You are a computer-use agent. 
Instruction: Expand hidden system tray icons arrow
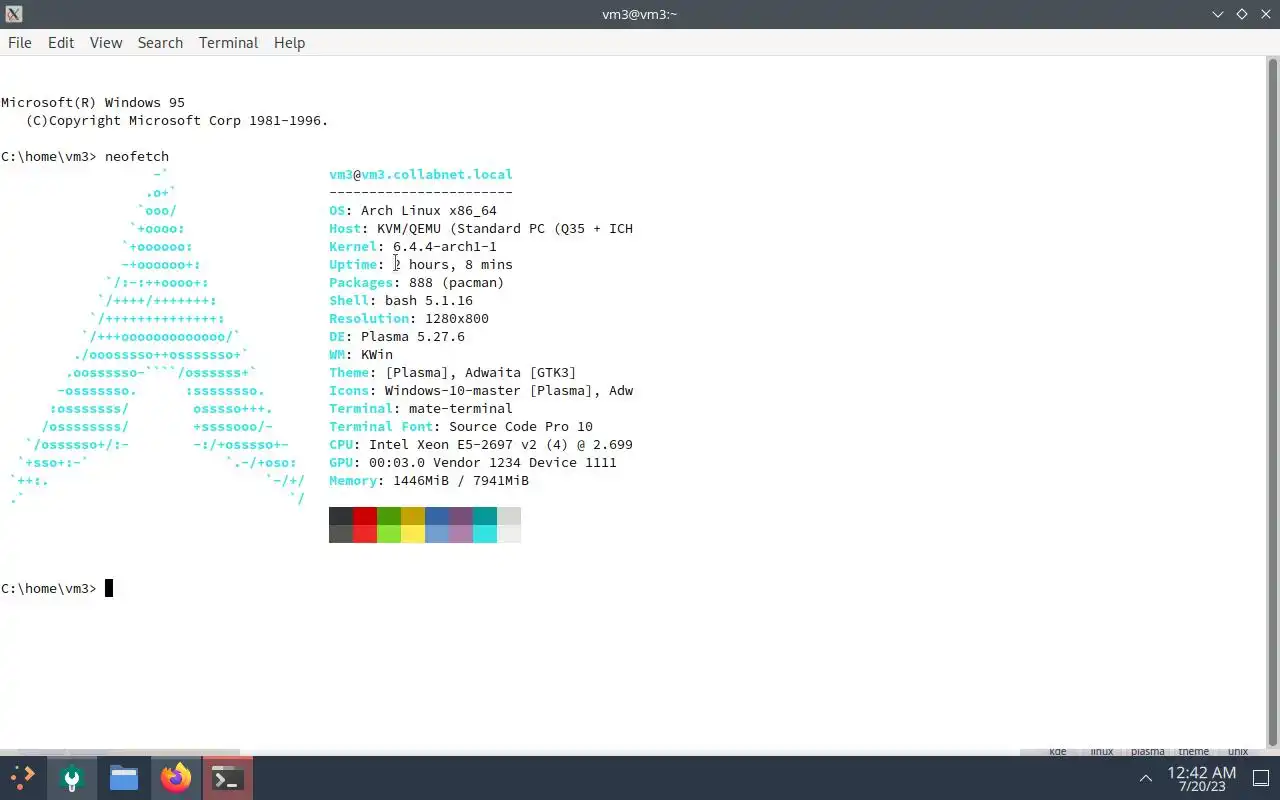[x=1146, y=778]
